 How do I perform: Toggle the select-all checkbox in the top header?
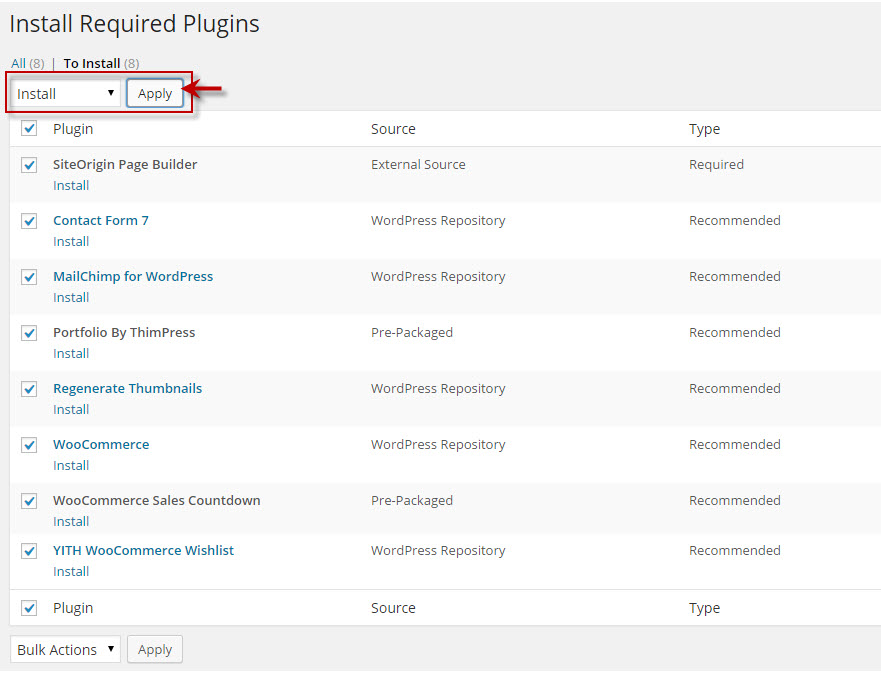[x=29, y=128]
